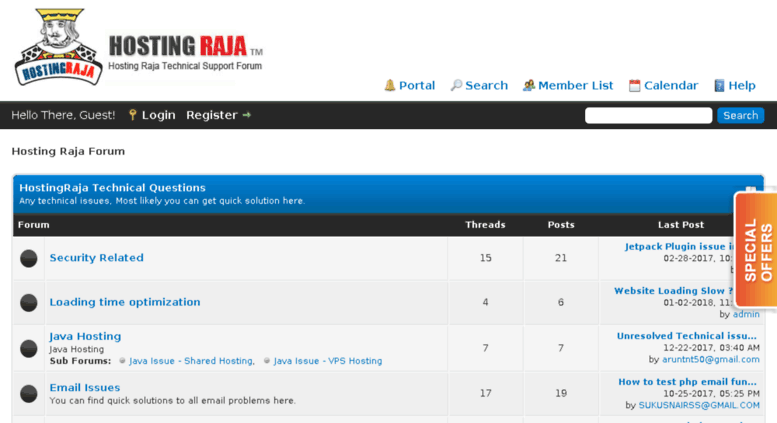This screenshot has height=423, width=777.
Task: Click the Hosting Raja Forum breadcrumb
Action: [68, 152]
